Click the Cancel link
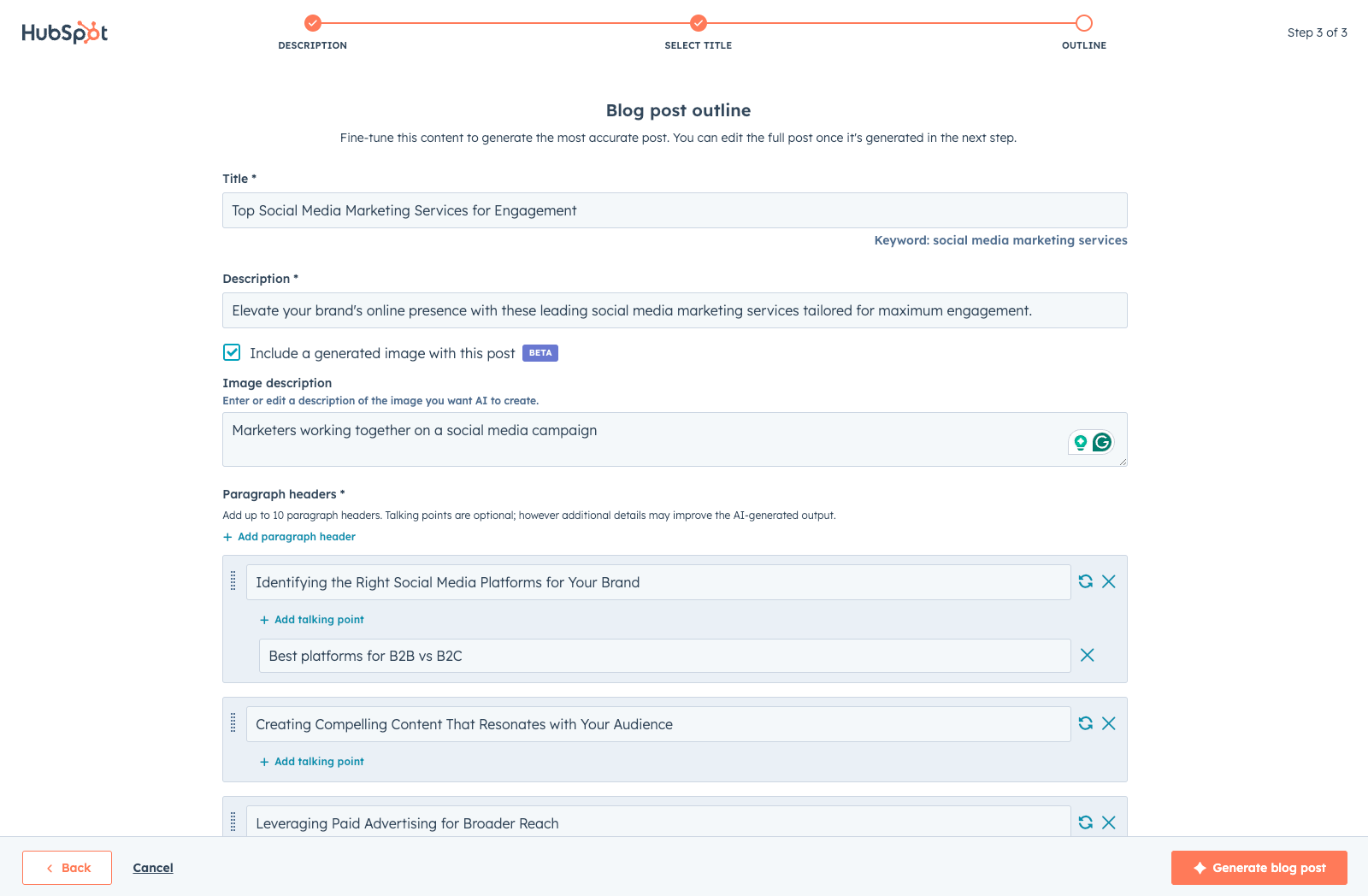Screen dimensions: 1368x896 [x=153, y=868]
